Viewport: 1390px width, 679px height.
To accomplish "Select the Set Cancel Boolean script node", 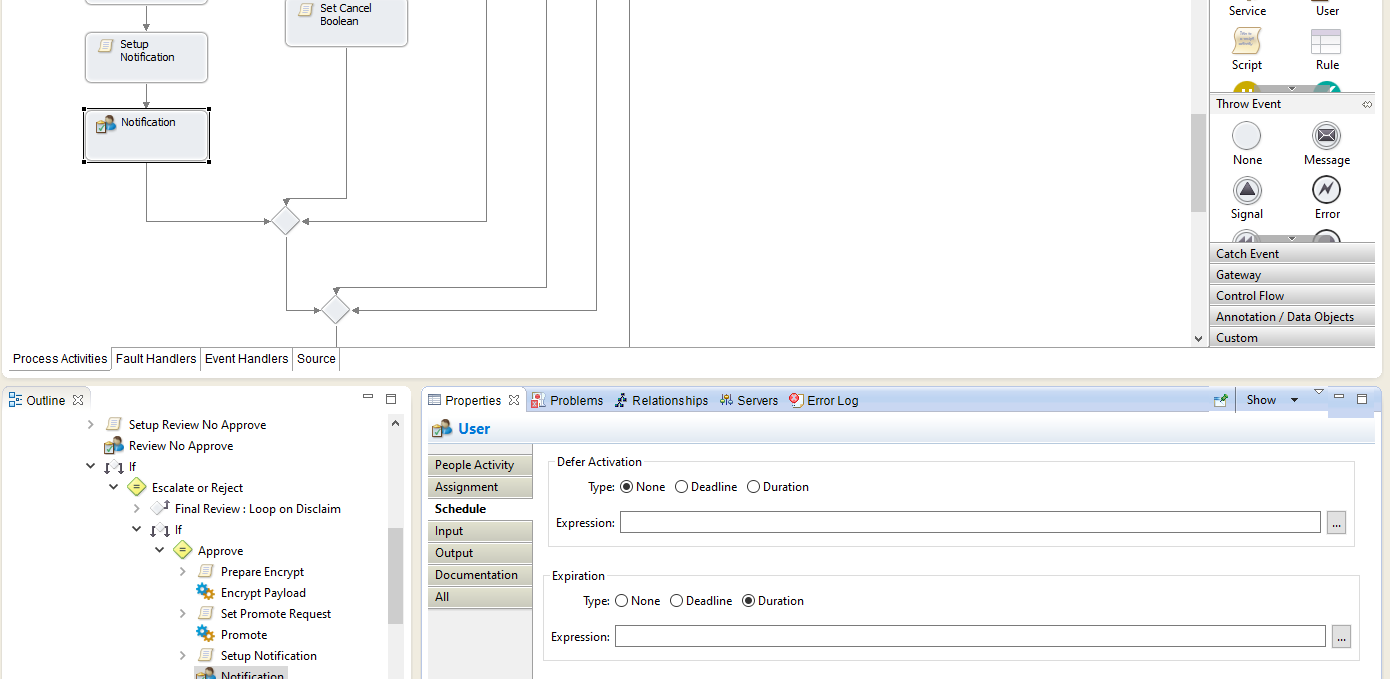I will coord(346,22).
